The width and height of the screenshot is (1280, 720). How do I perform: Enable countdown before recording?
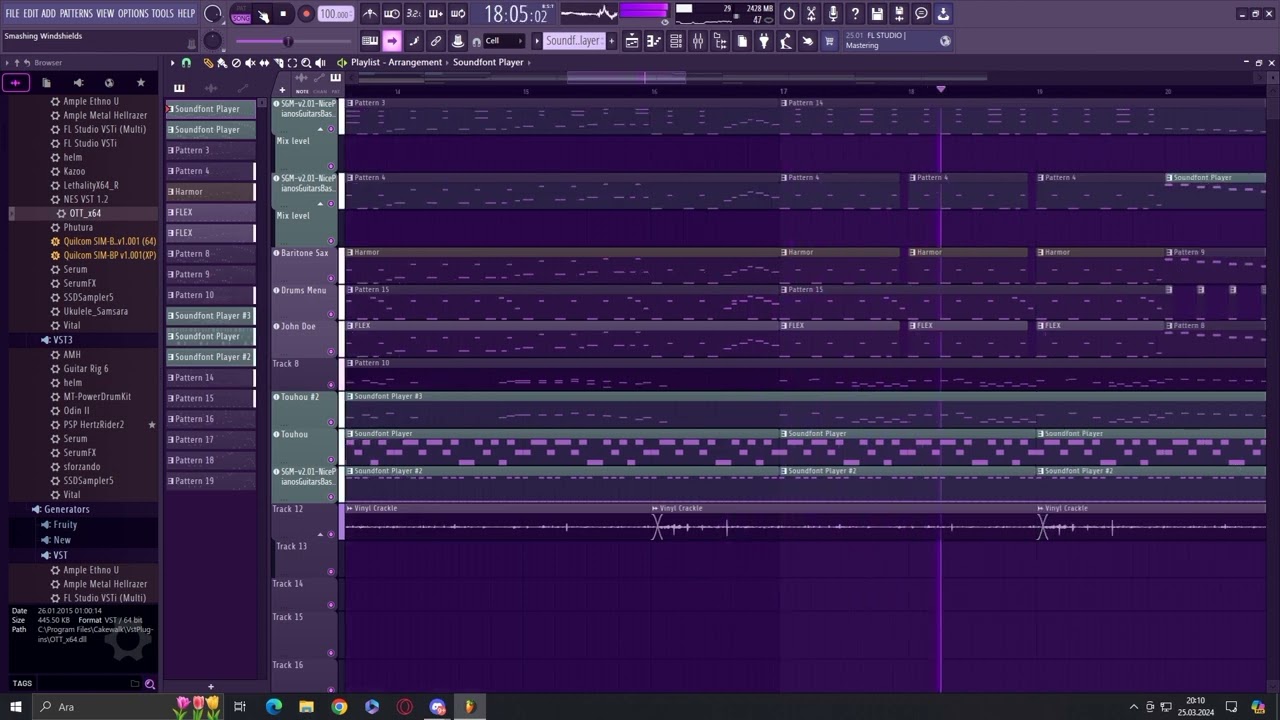pos(414,14)
